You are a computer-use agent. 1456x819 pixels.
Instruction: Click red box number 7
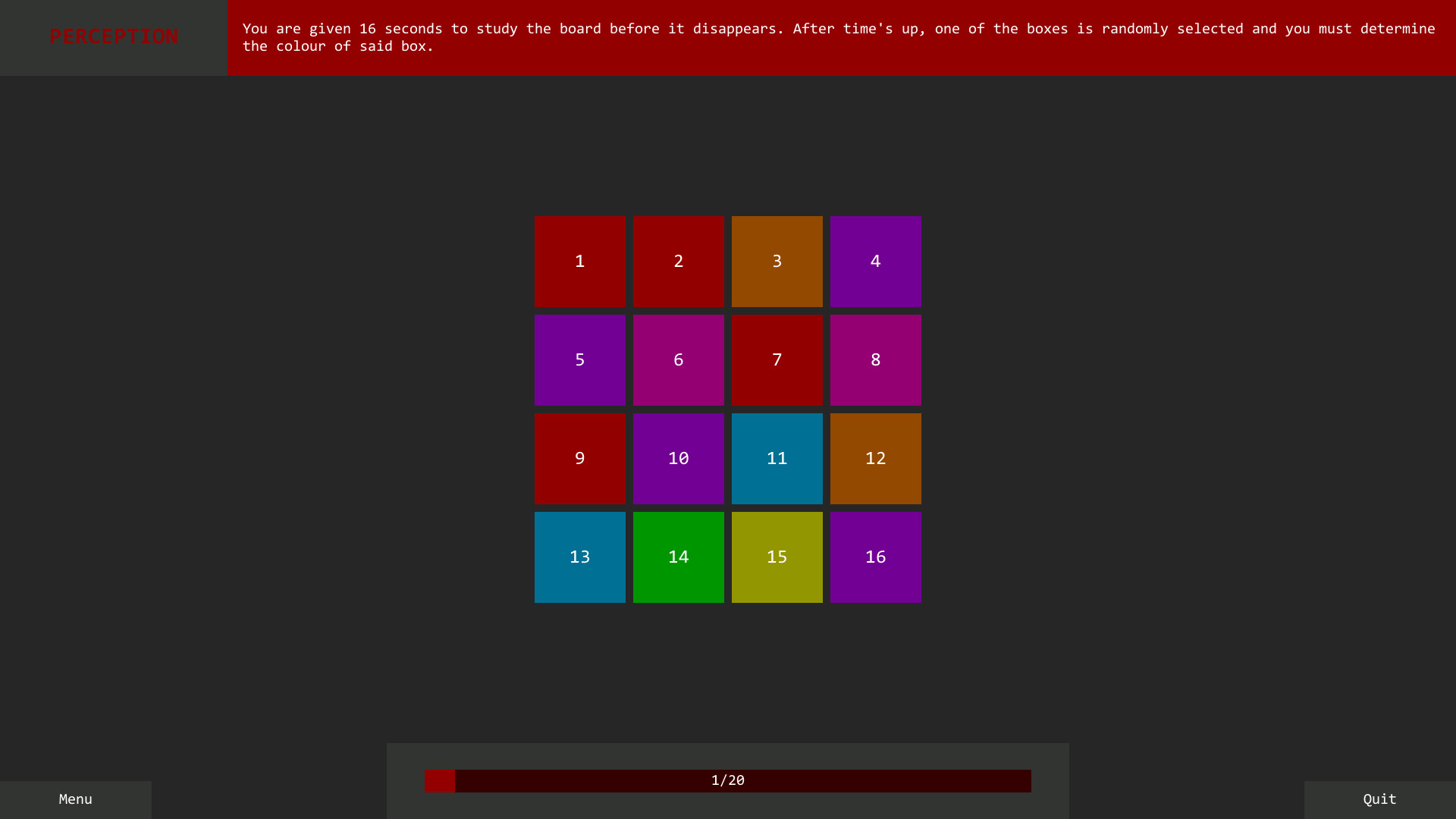[x=777, y=360]
